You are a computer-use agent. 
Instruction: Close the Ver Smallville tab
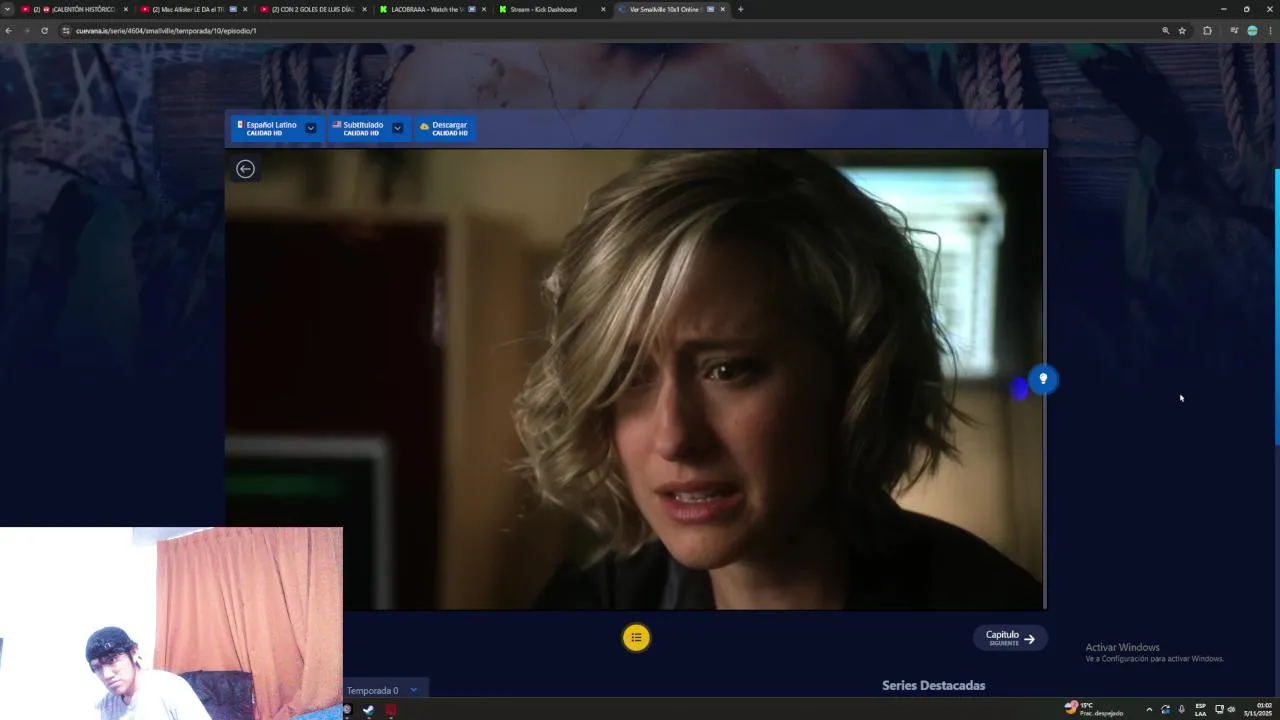(723, 9)
